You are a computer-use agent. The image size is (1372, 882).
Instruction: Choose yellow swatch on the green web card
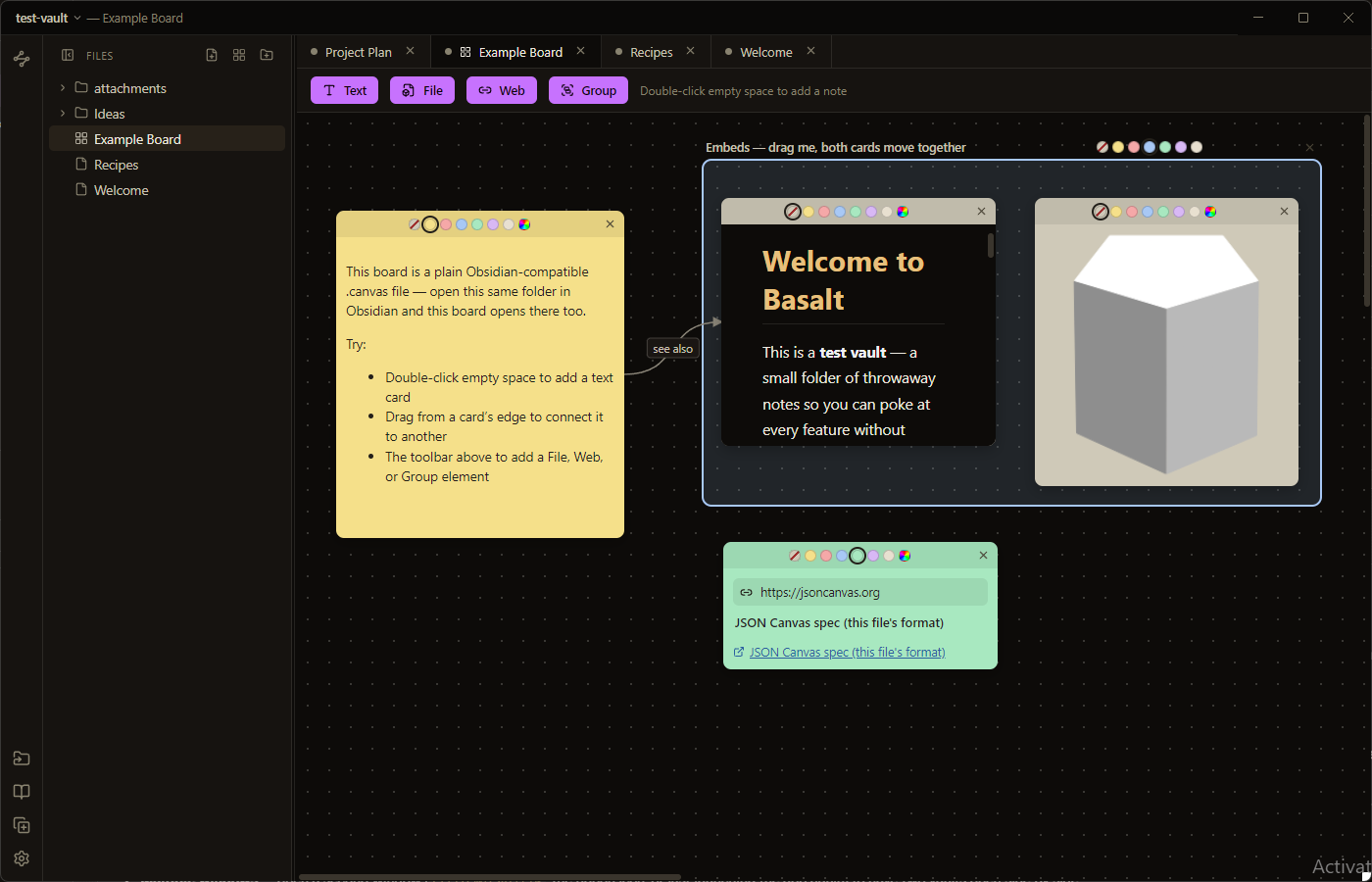pos(810,556)
